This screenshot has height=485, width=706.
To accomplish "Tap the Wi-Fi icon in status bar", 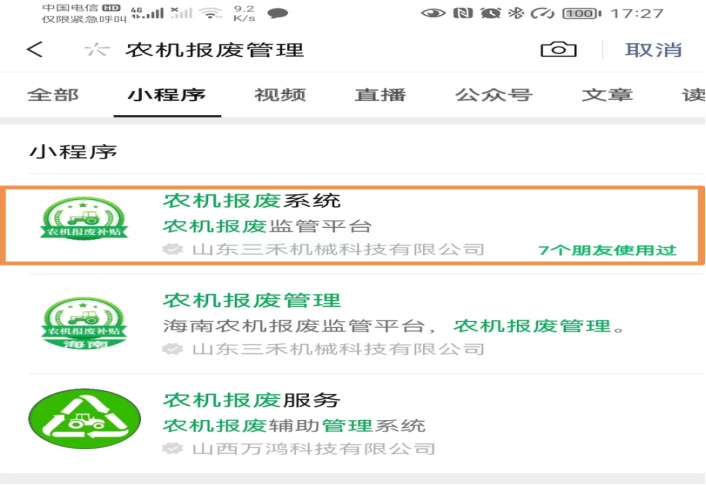I will [211, 14].
